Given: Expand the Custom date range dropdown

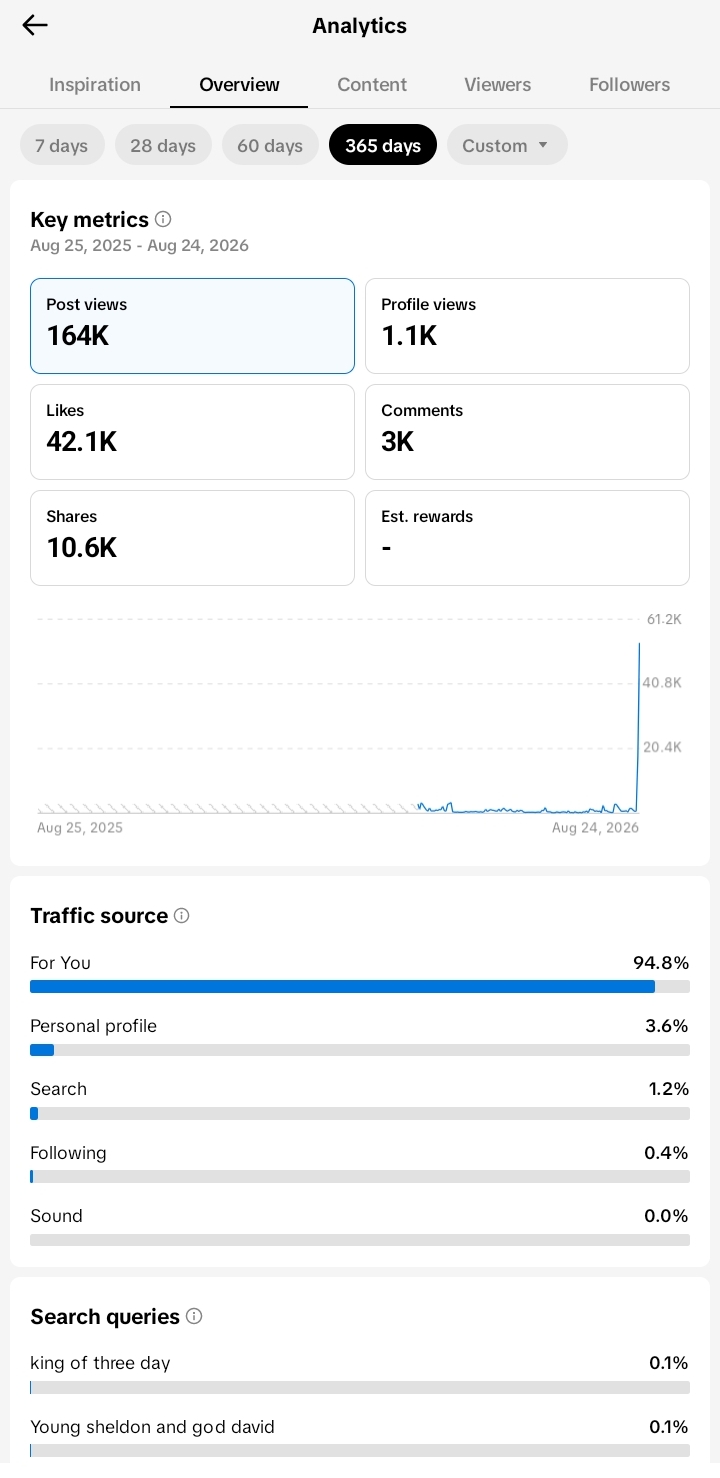Looking at the screenshot, I should click(x=507, y=145).
